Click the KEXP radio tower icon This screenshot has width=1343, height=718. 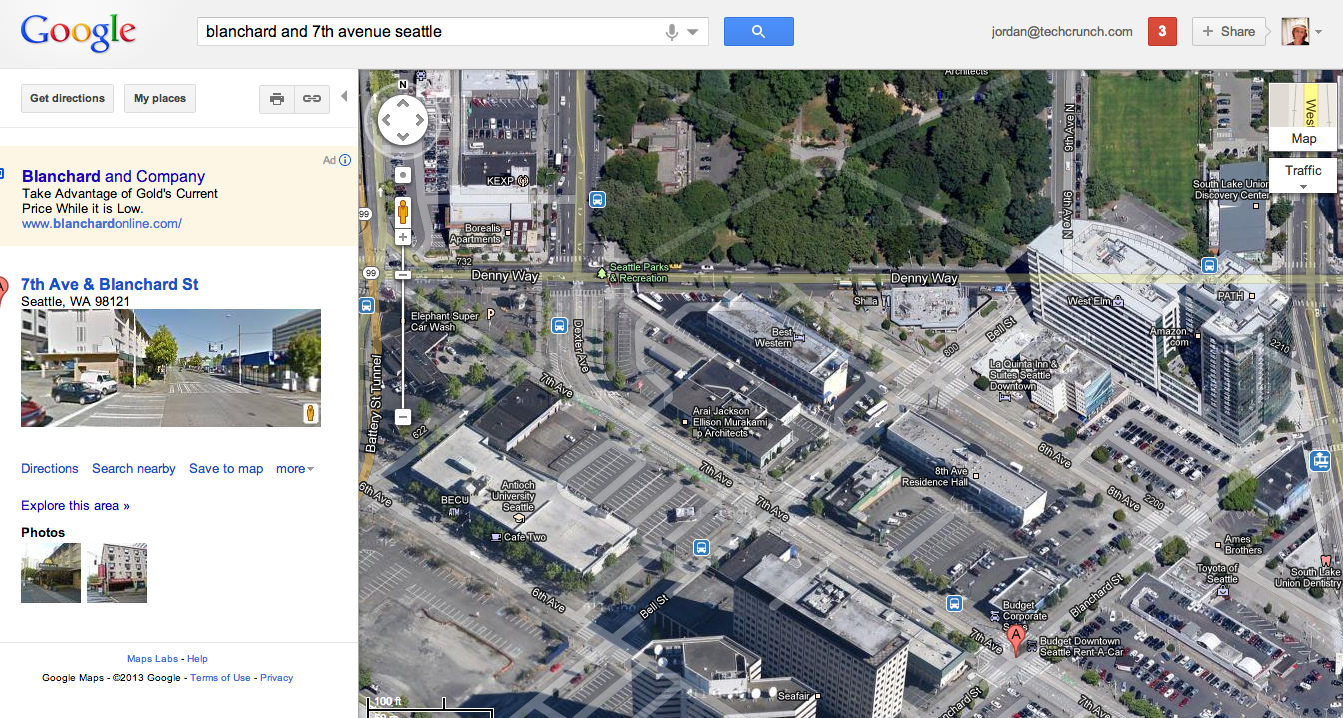point(521,181)
